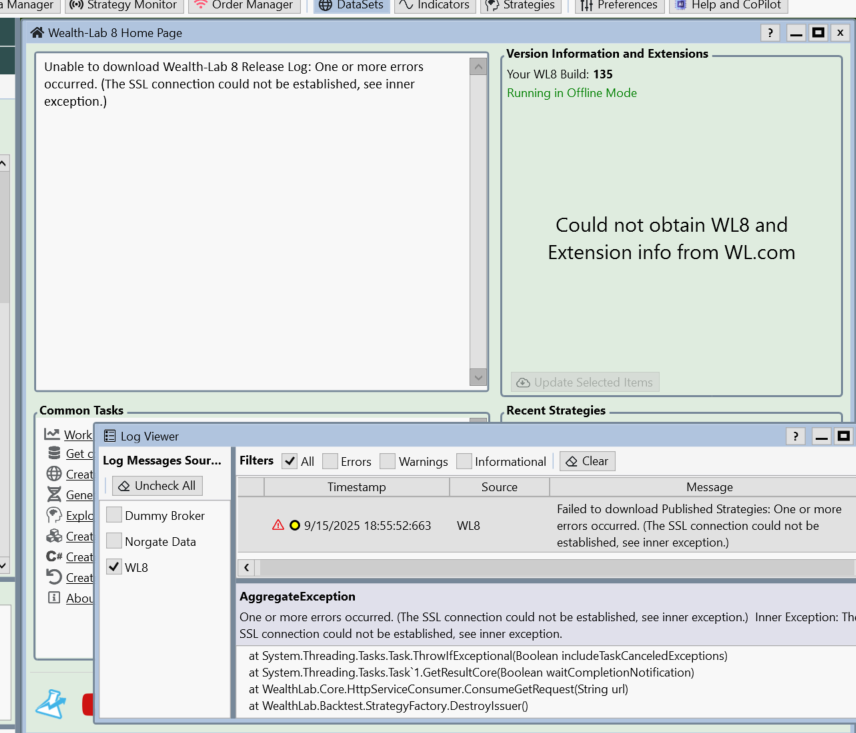Viewport: 856px width, 733px height.
Task: Toggle the Errors filter checkbox
Action: click(329, 461)
